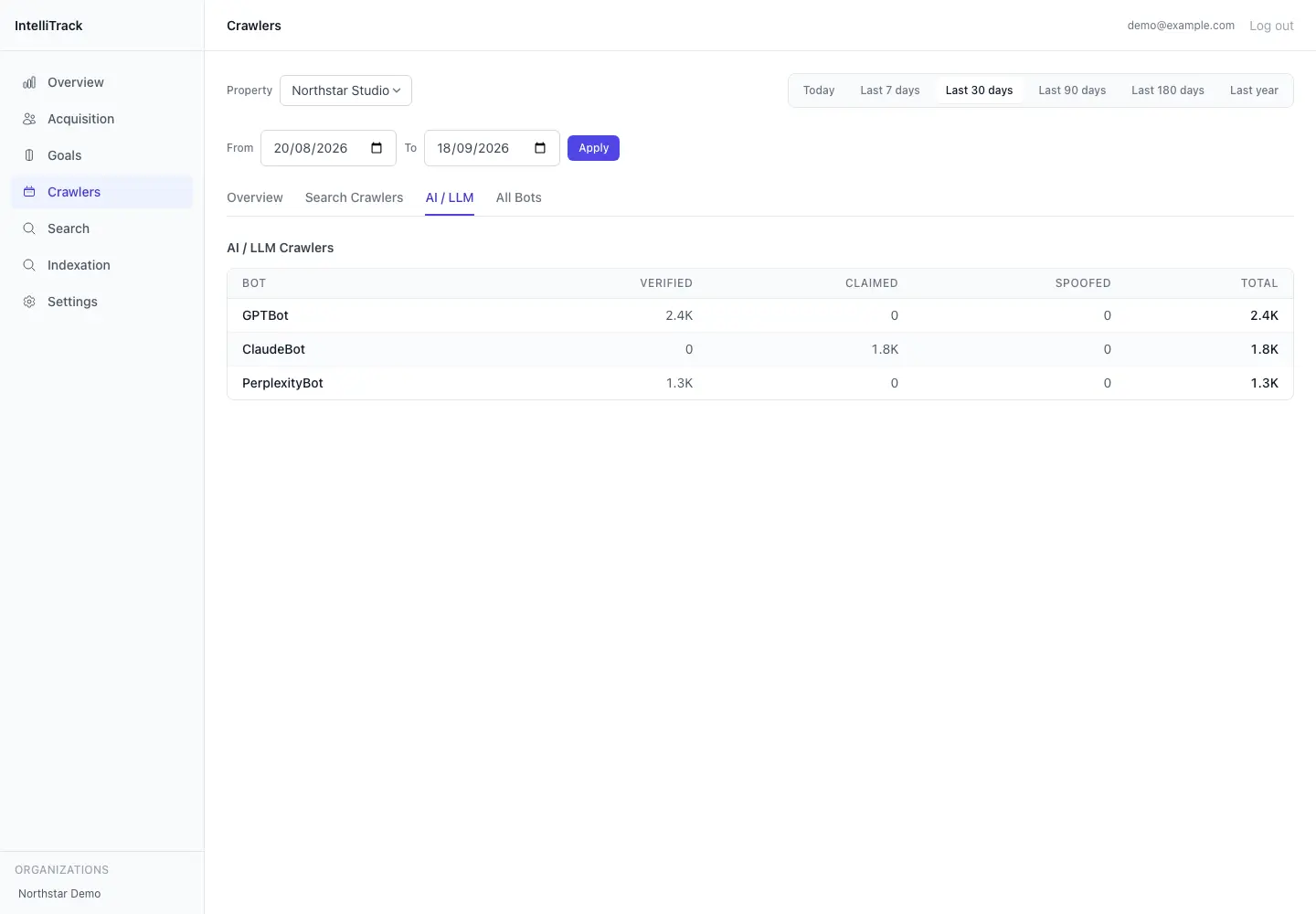Click the Log out link
1316x914 pixels.
[x=1271, y=26]
